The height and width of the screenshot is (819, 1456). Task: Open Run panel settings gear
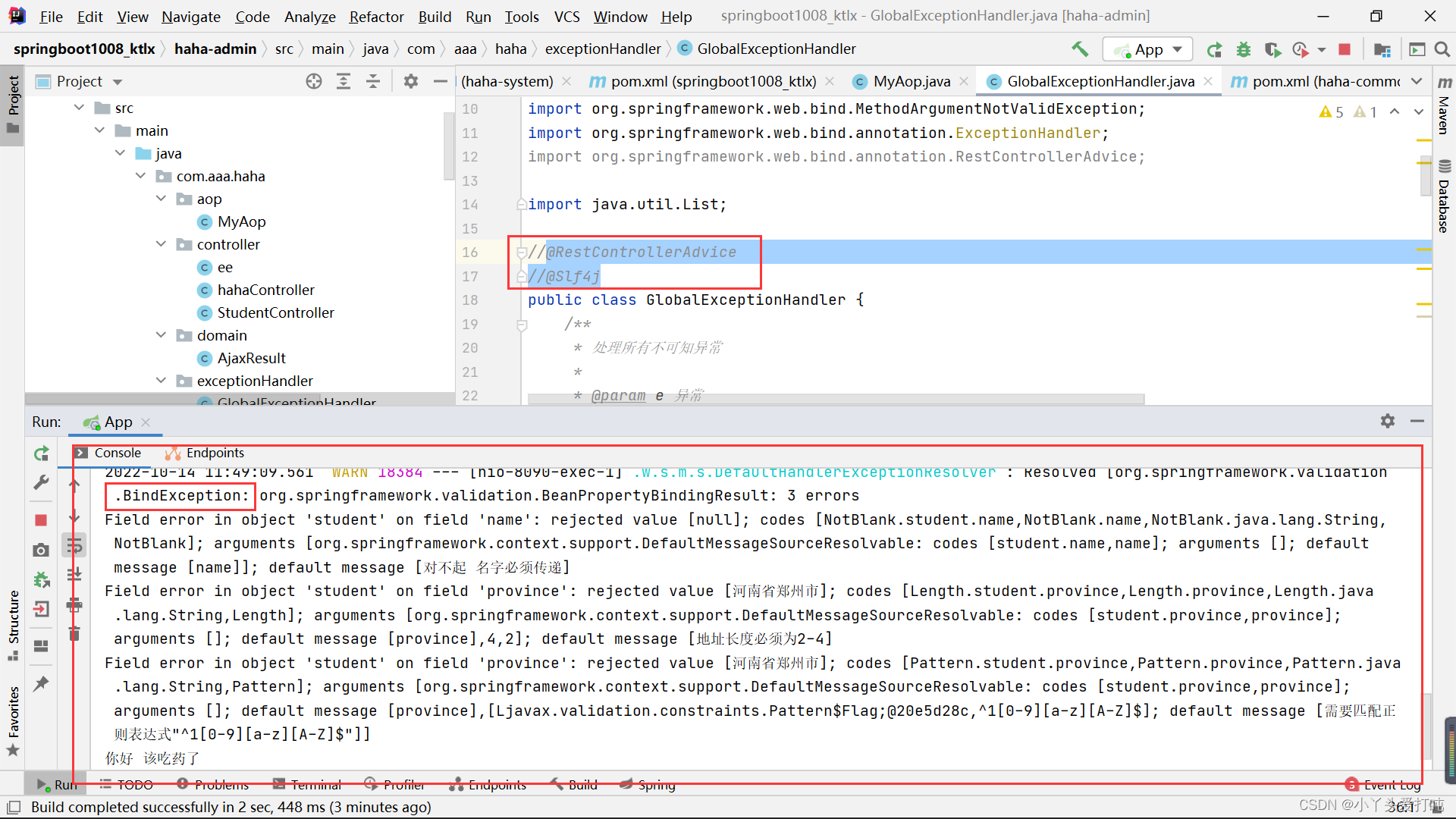tap(1388, 421)
